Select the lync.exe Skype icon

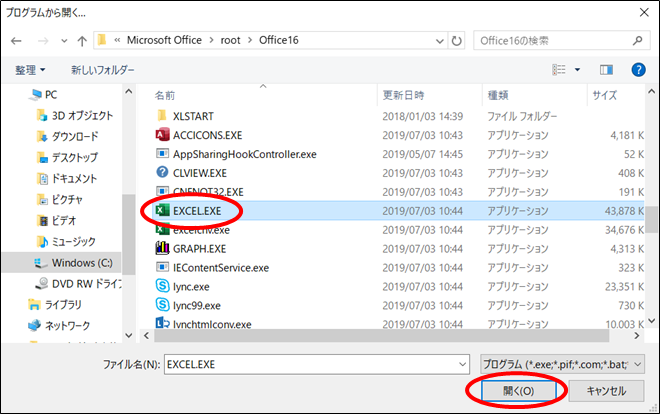point(162,286)
